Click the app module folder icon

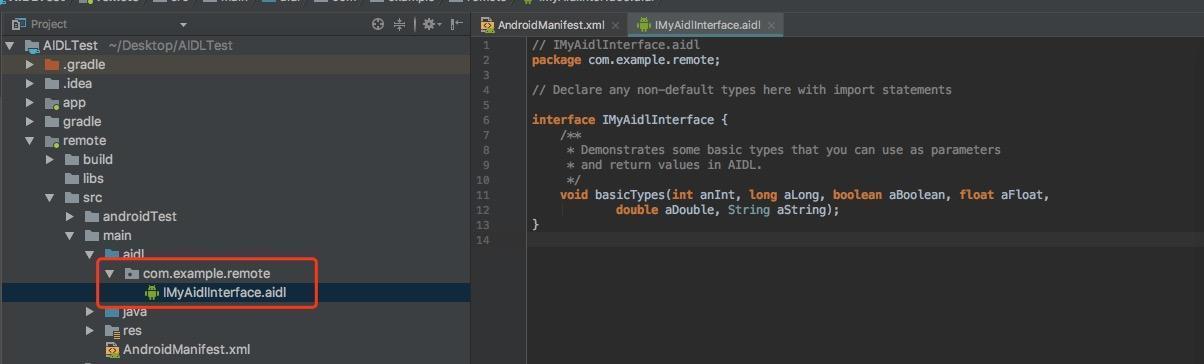(52, 103)
